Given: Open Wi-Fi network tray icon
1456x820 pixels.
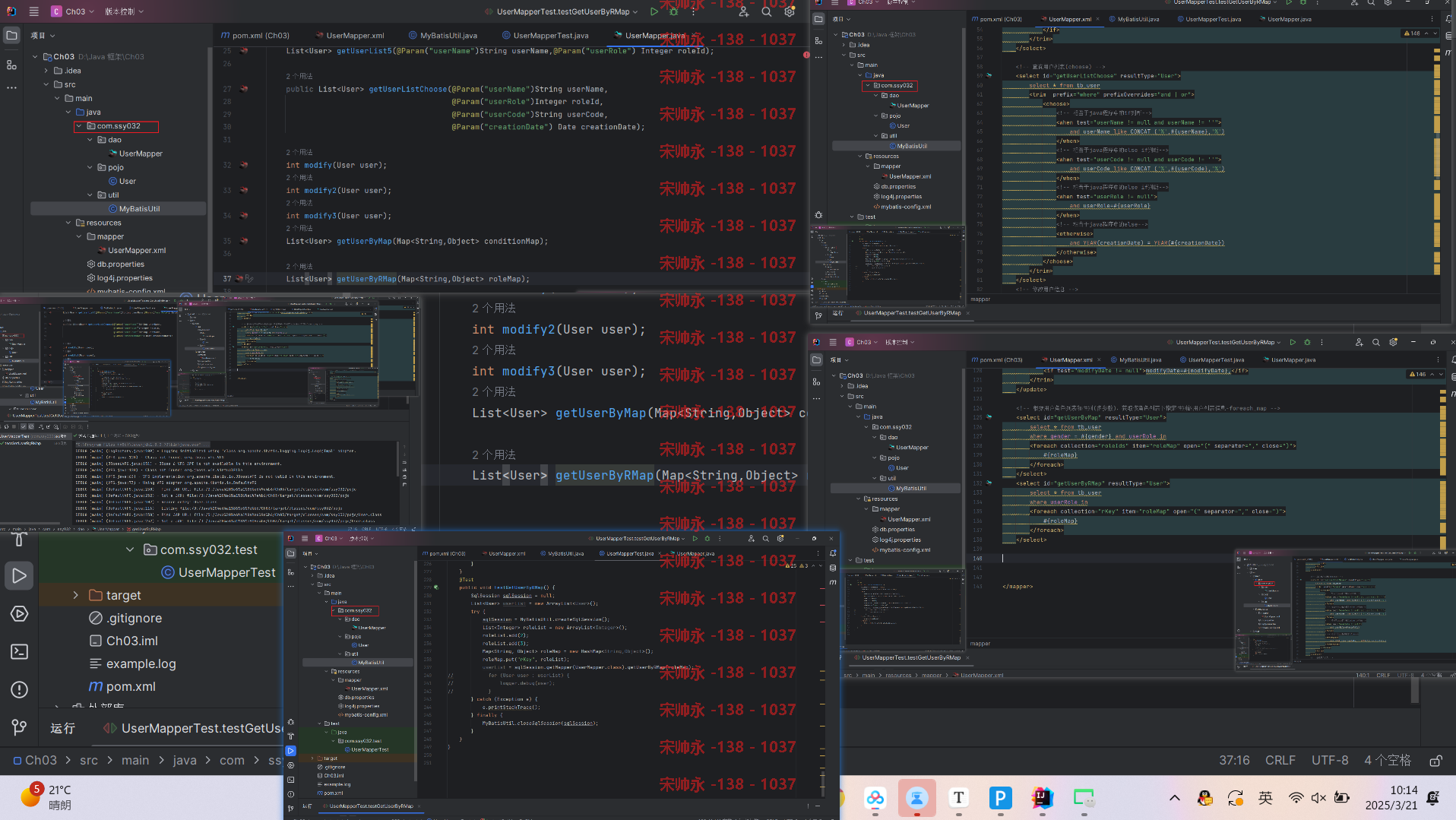Looking at the screenshot, I should click(x=1296, y=798).
